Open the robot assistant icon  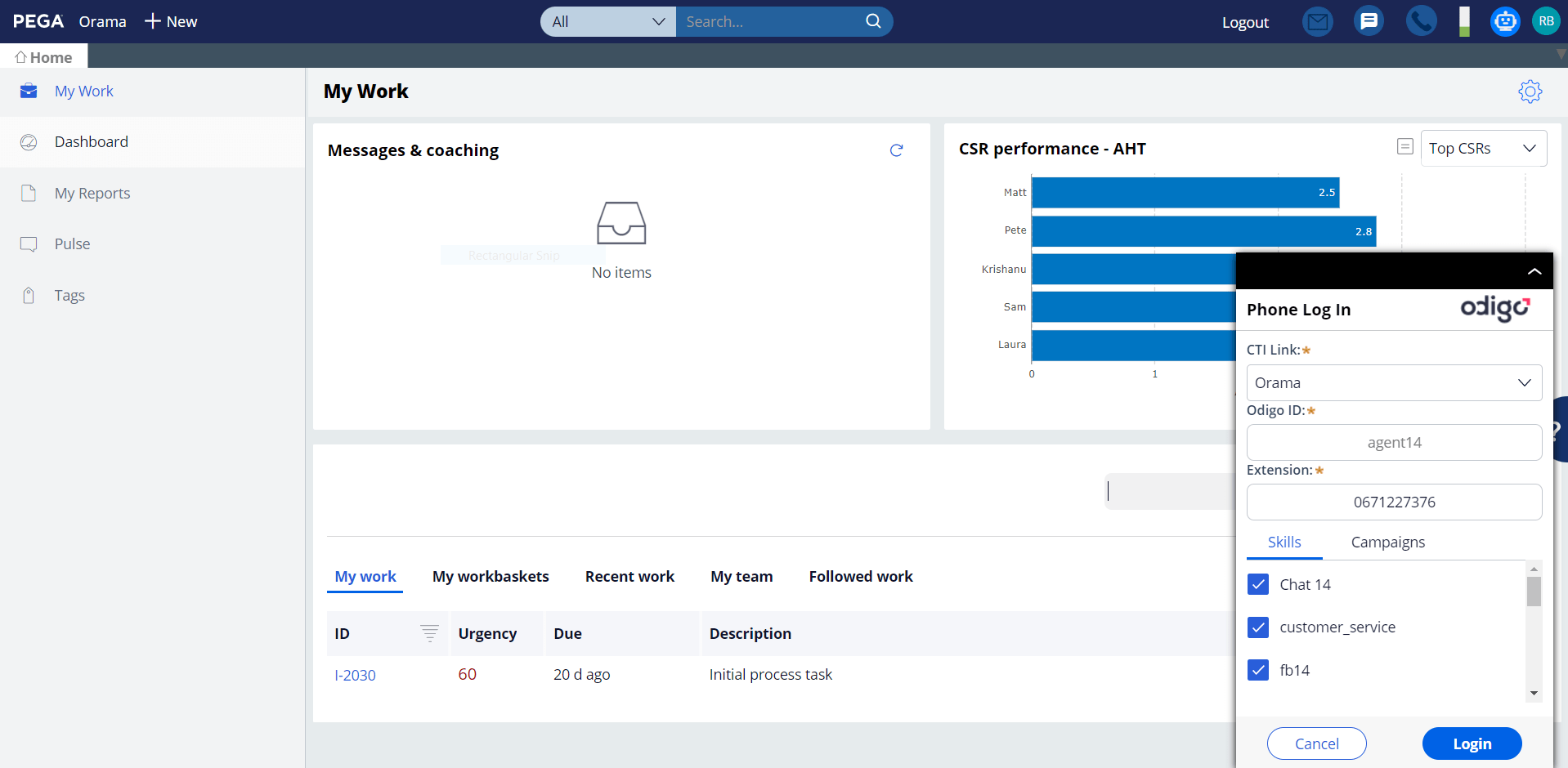tap(1504, 21)
